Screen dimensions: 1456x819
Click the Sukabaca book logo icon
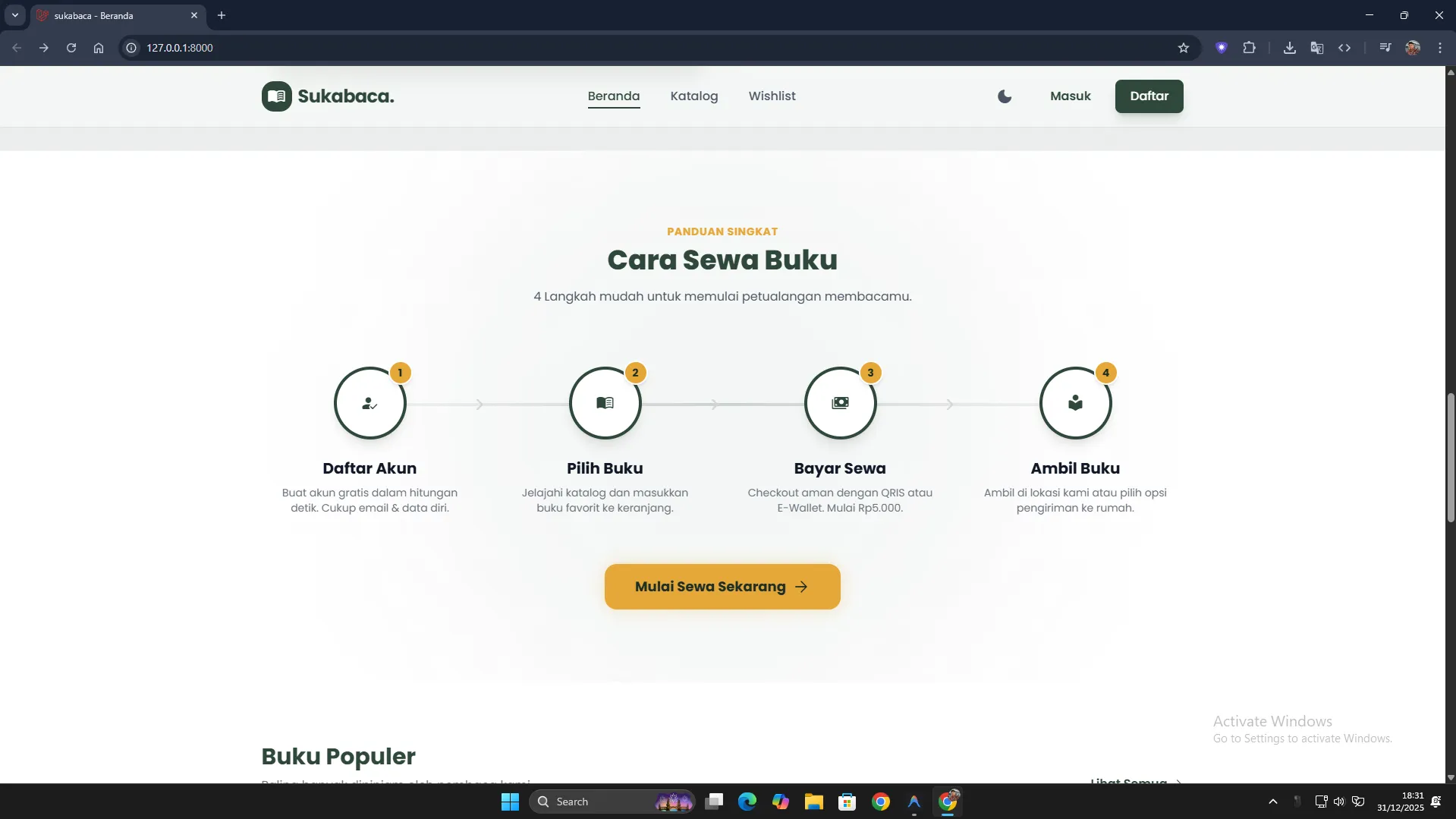(276, 96)
